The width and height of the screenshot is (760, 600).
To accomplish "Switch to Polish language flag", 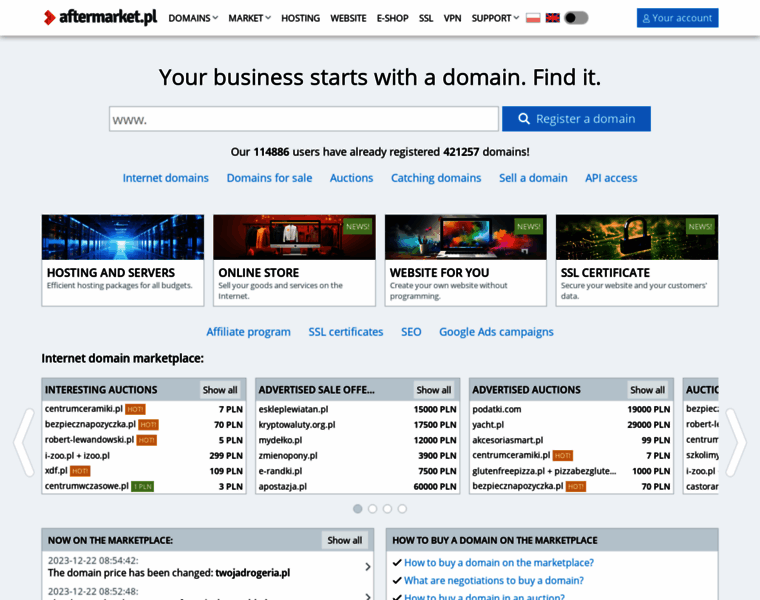I will pos(533,18).
